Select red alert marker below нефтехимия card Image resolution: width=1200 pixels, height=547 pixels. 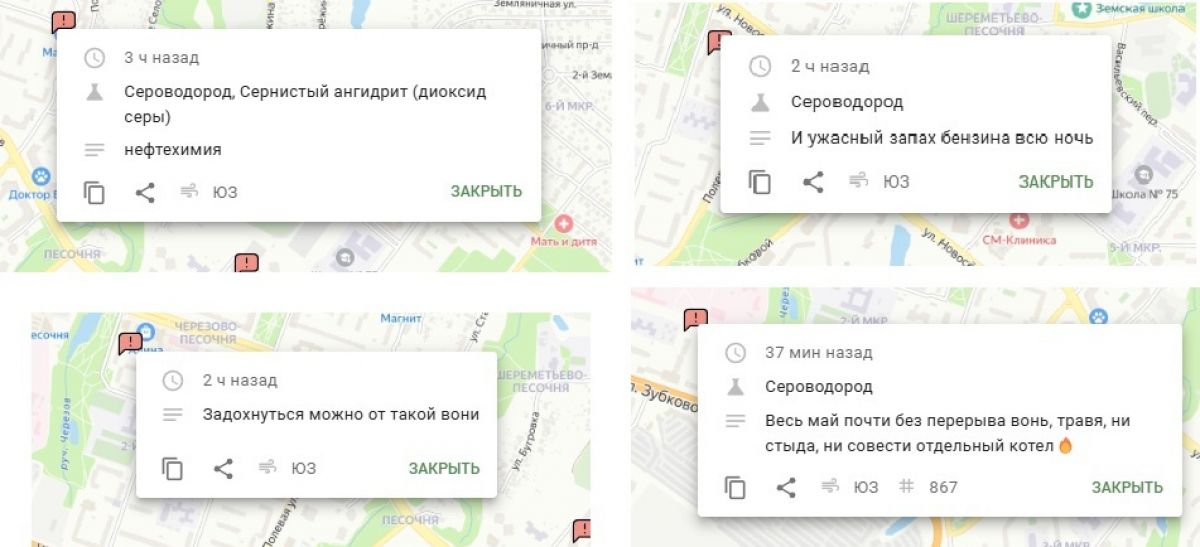pyautogui.click(x=246, y=264)
